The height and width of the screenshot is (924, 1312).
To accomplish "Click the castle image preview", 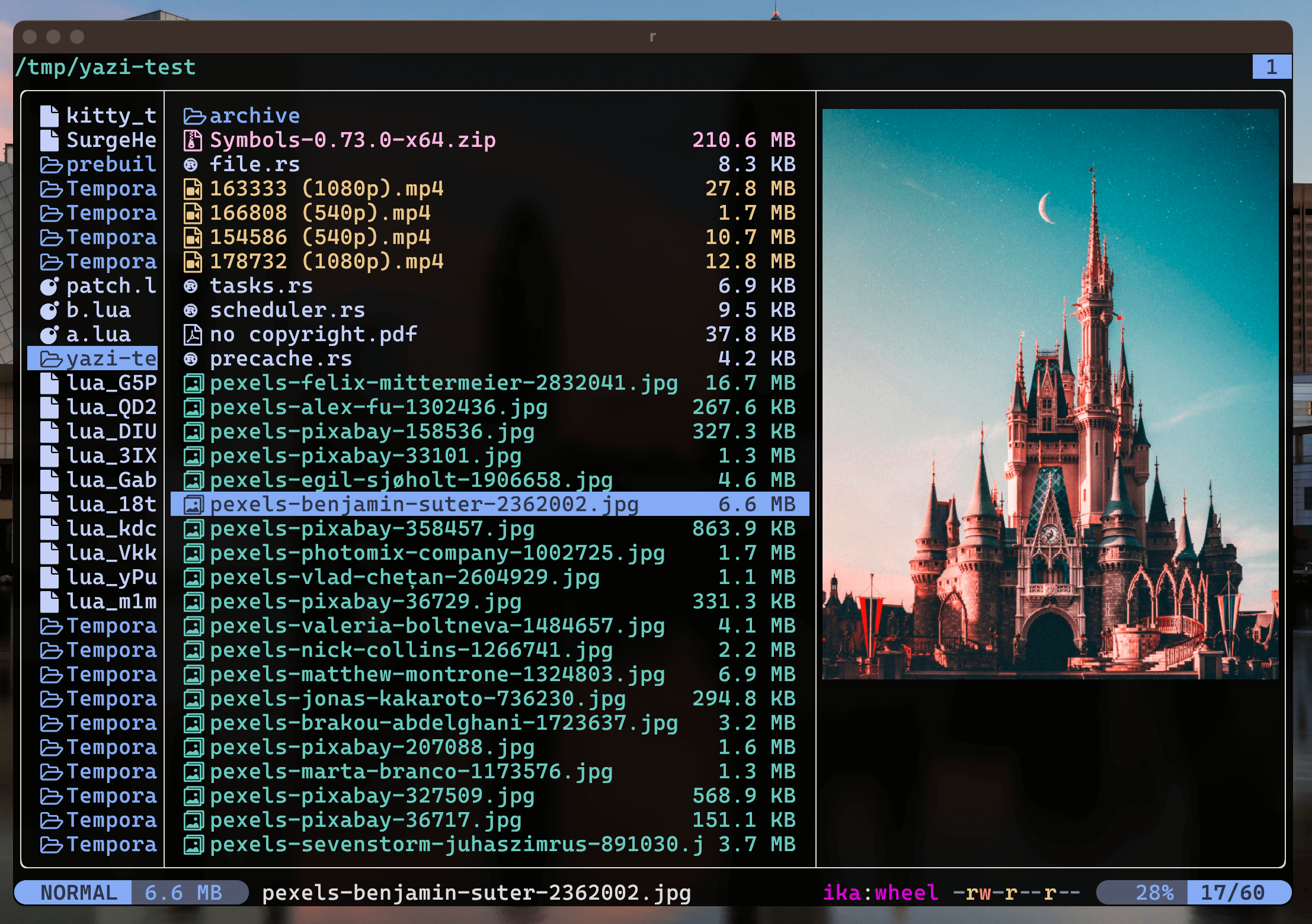I will [x=1049, y=394].
